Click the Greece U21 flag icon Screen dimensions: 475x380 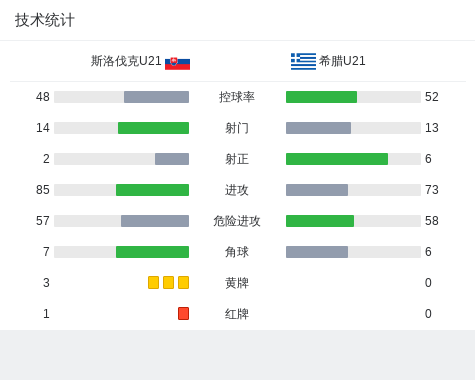click(x=303, y=61)
